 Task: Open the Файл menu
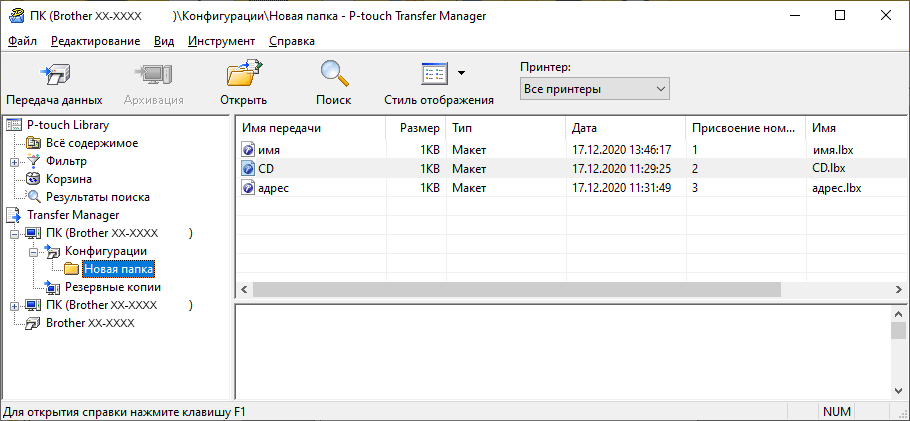pos(22,41)
